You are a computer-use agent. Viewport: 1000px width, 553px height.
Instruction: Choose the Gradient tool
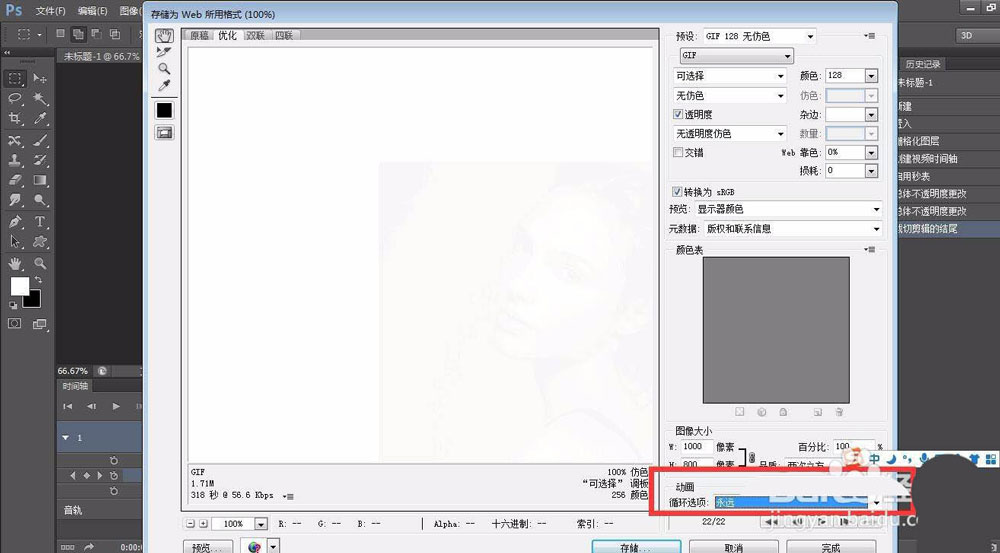pyautogui.click(x=40, y=181)
